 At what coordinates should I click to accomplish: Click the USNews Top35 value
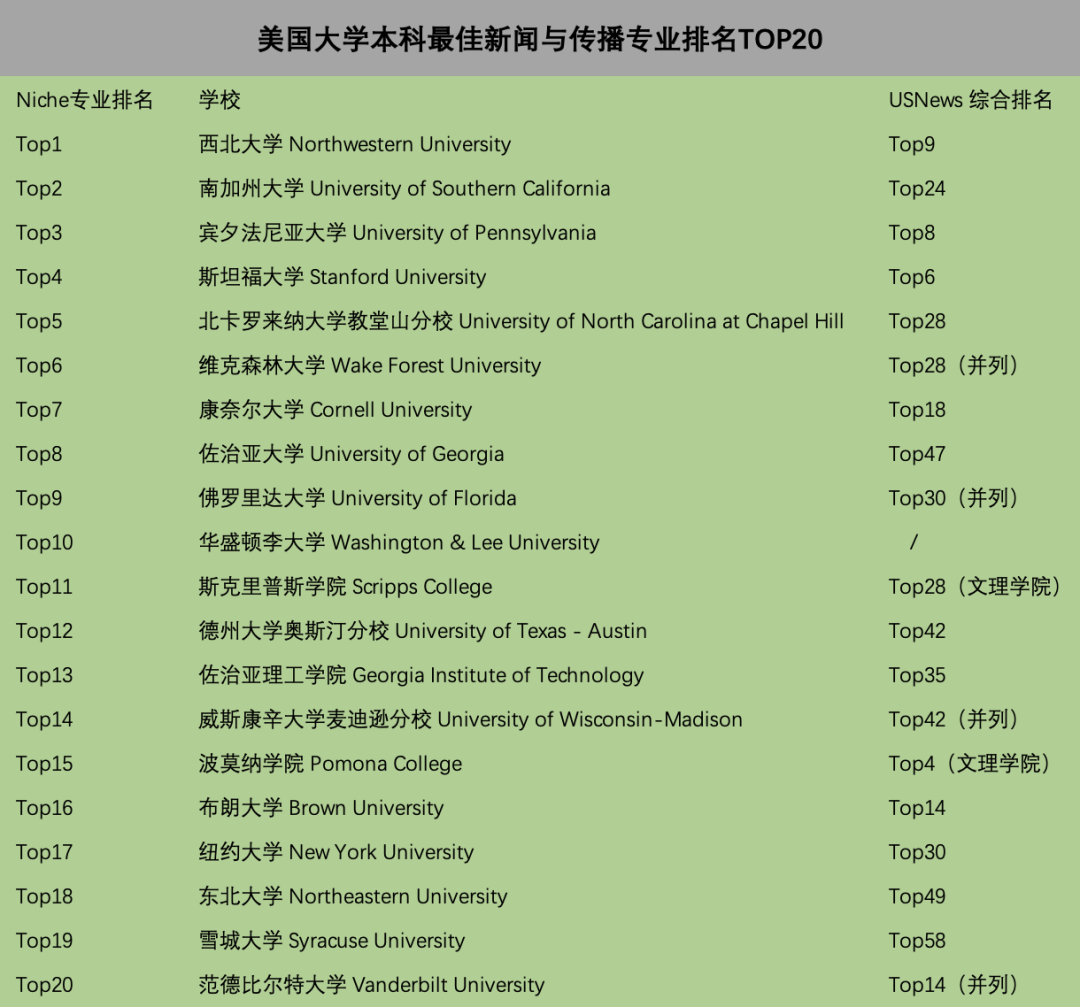917,675
